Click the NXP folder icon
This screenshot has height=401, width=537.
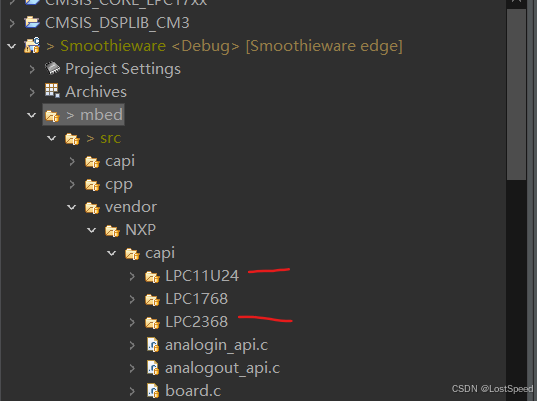coord(112,230)
